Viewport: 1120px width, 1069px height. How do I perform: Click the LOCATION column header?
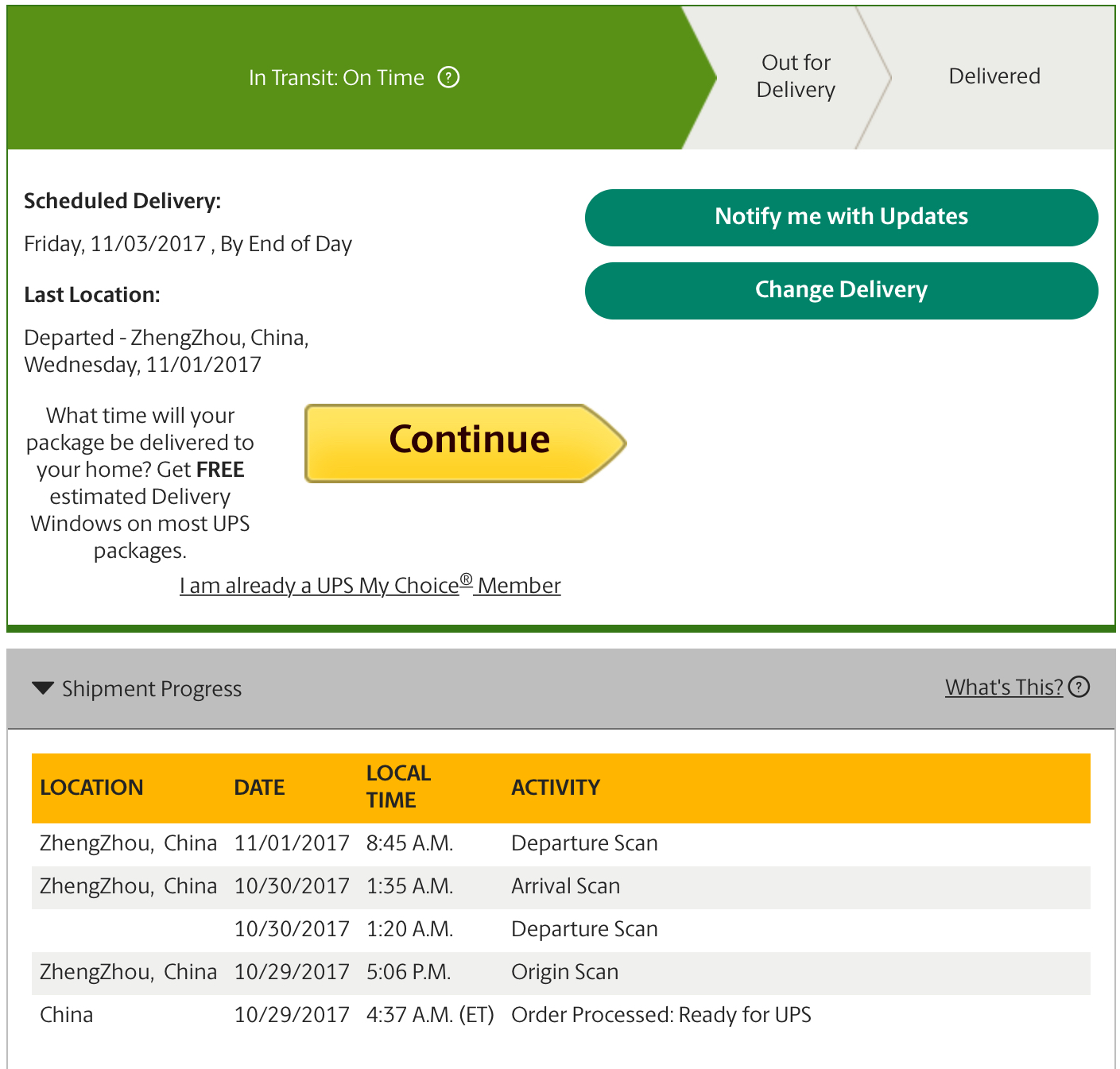click(x=91, y=787)
